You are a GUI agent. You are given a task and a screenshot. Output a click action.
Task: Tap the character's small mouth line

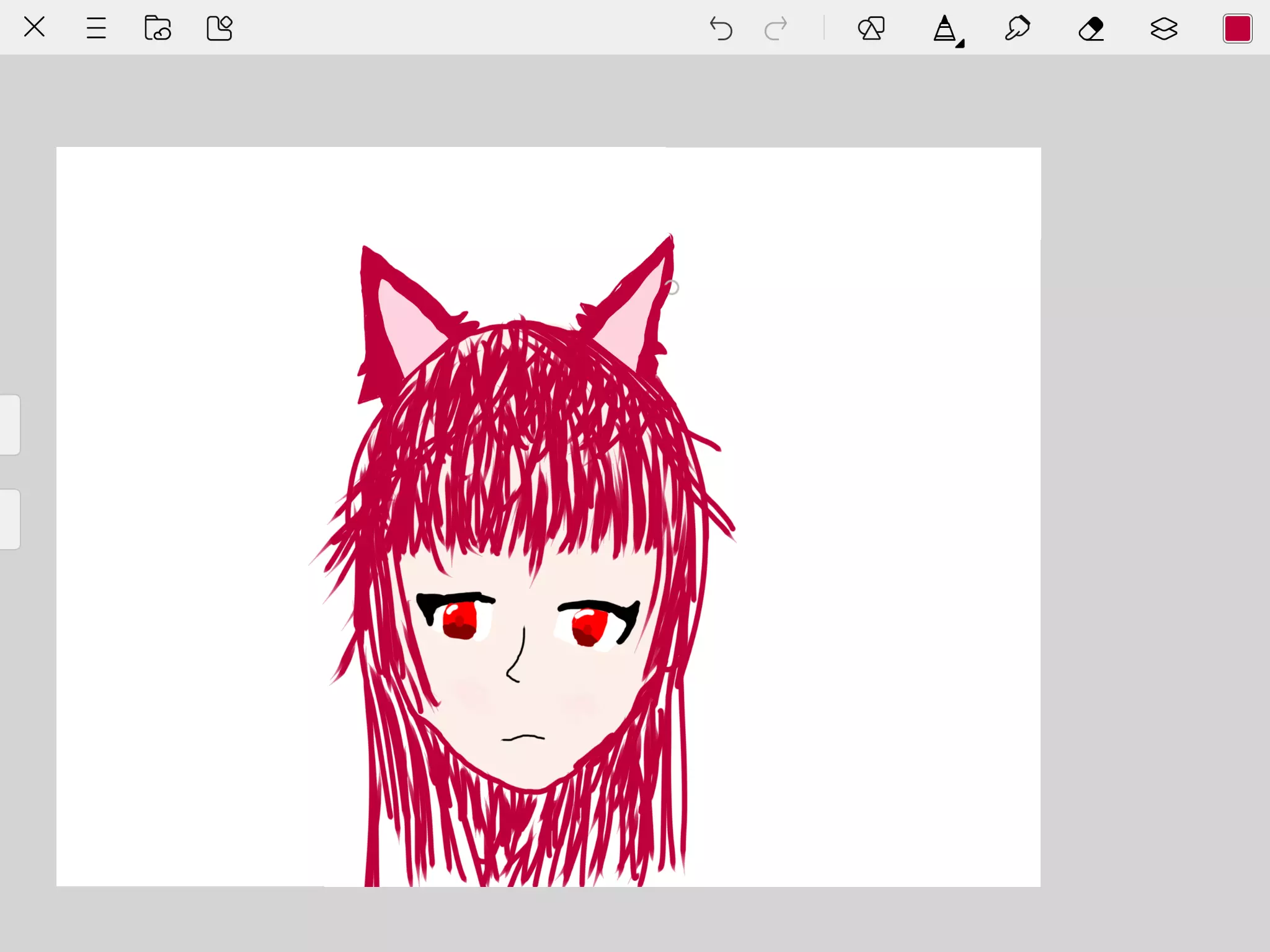[523, 738]
